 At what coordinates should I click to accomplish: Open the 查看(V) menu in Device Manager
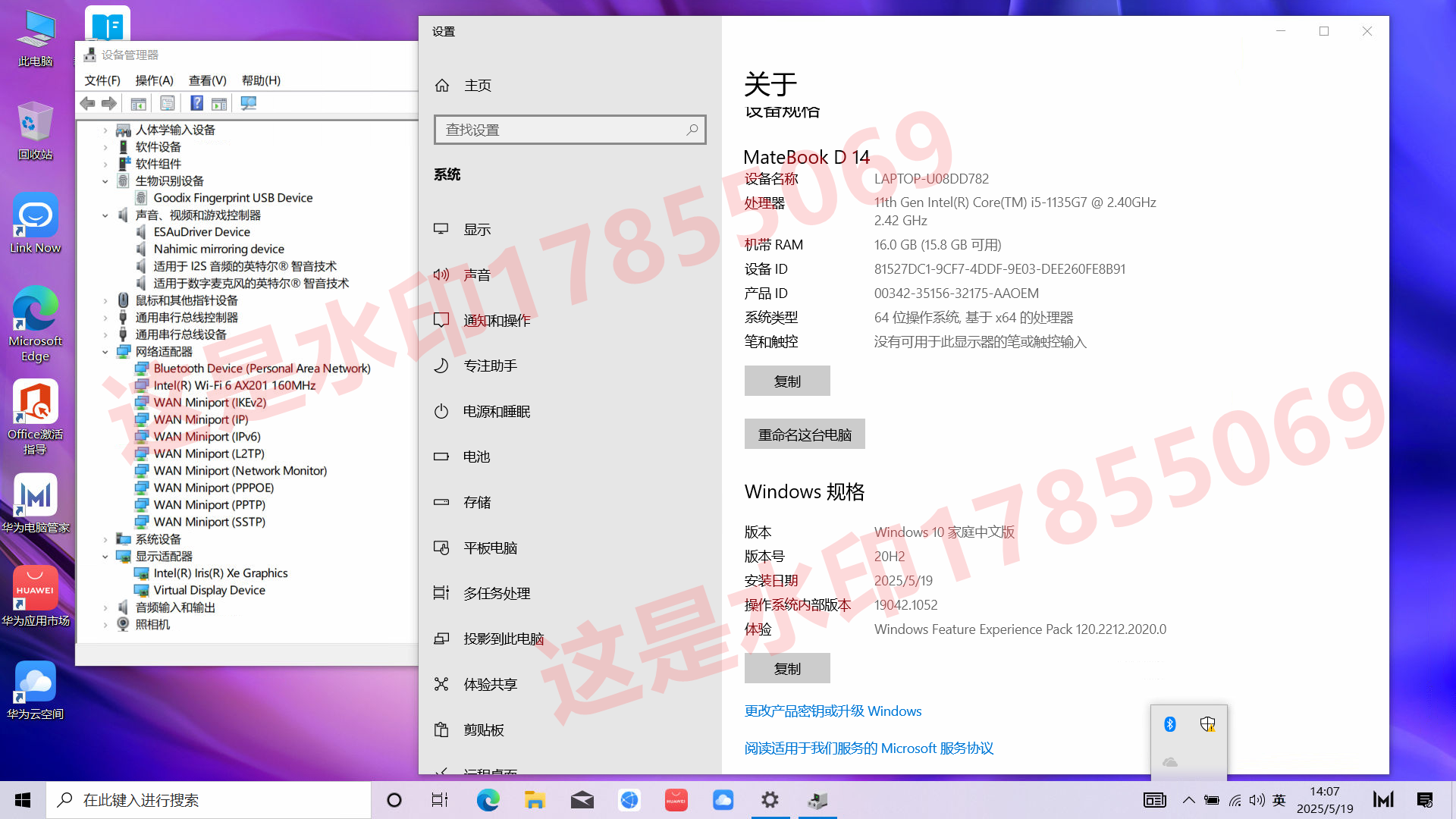tap(208, 80)
